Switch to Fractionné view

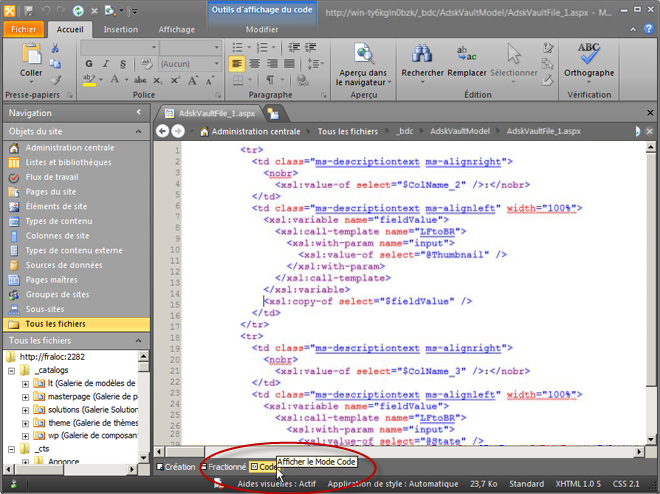click(224, 467)
